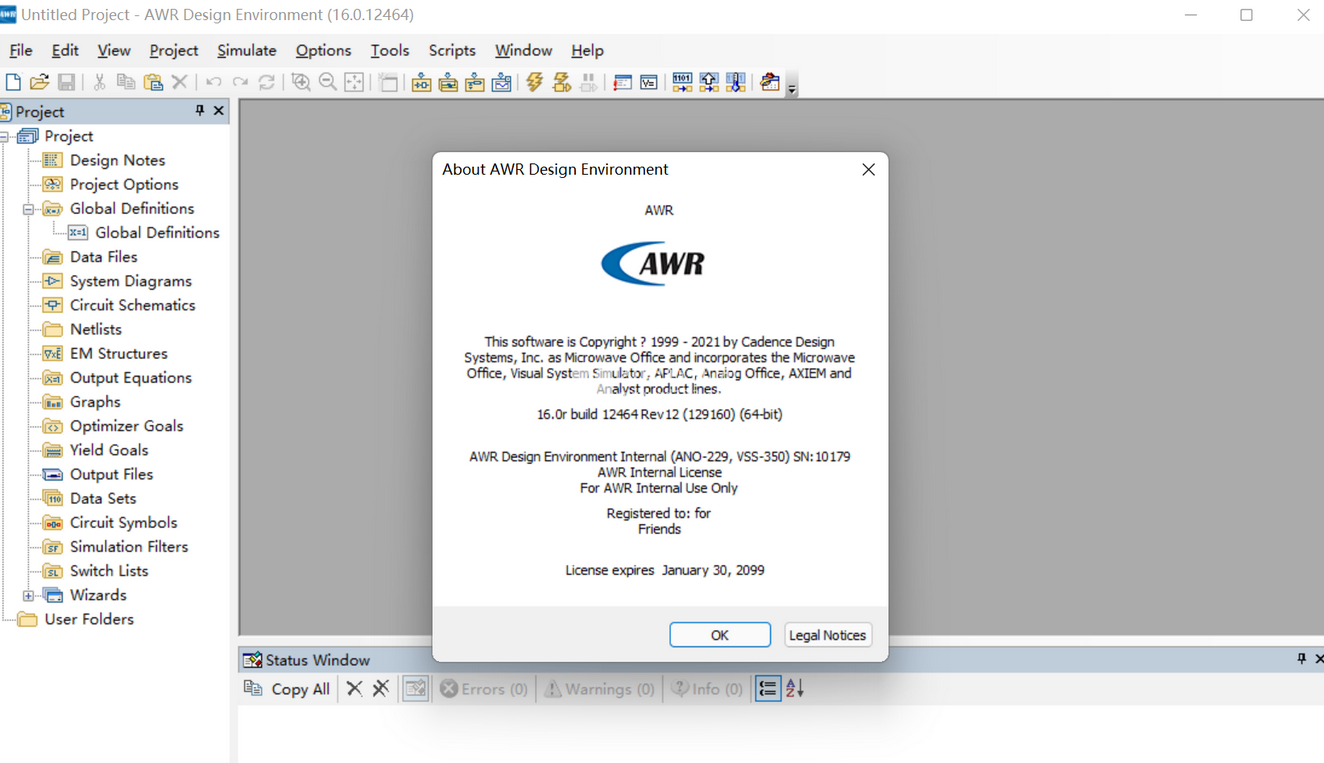The image size is (1324, 763).
Task: Click the Open Project folder icon
Action: (x=39, y=82)
